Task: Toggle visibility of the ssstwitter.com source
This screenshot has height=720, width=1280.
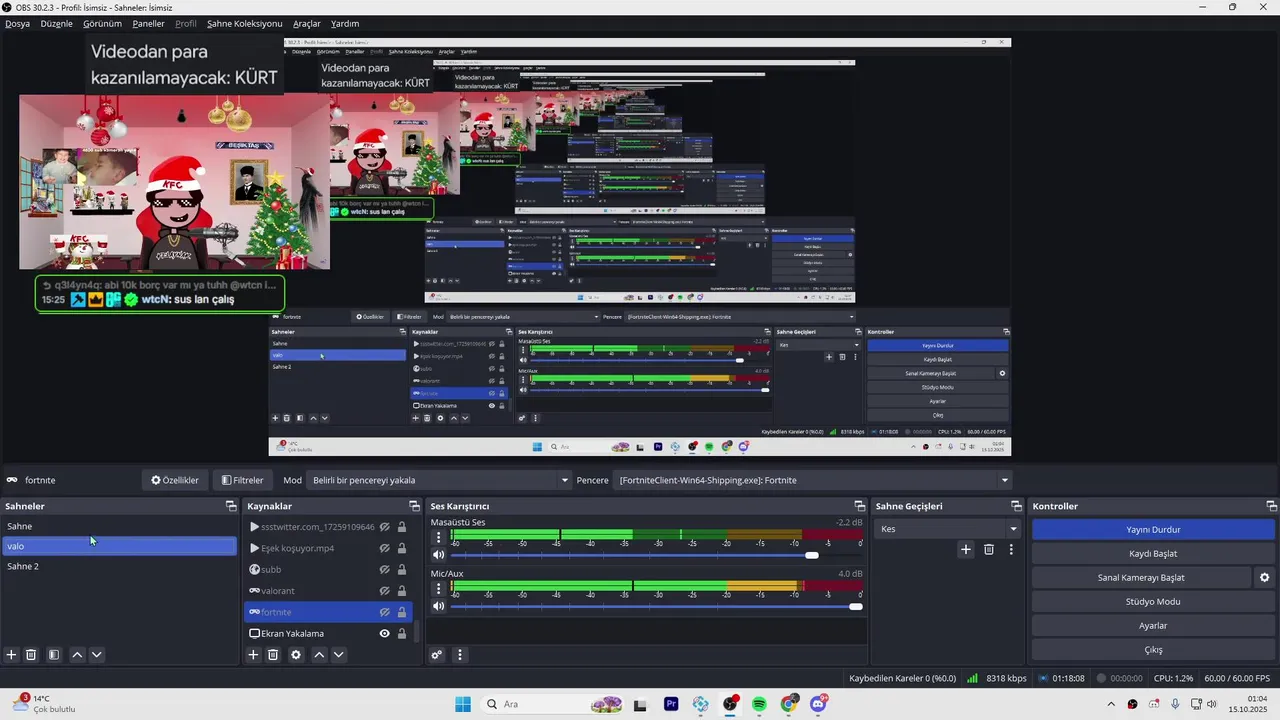Action: tap(384, 527)
